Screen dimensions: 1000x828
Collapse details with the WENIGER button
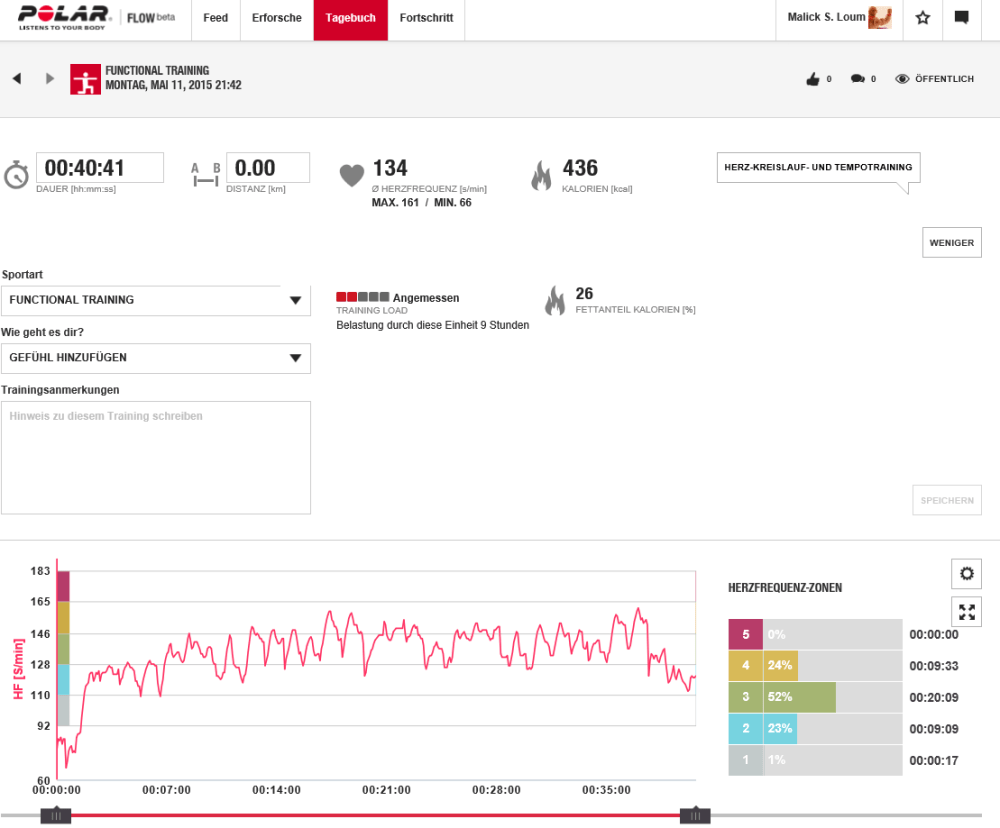pyautogui.click(x=951, y=243)
